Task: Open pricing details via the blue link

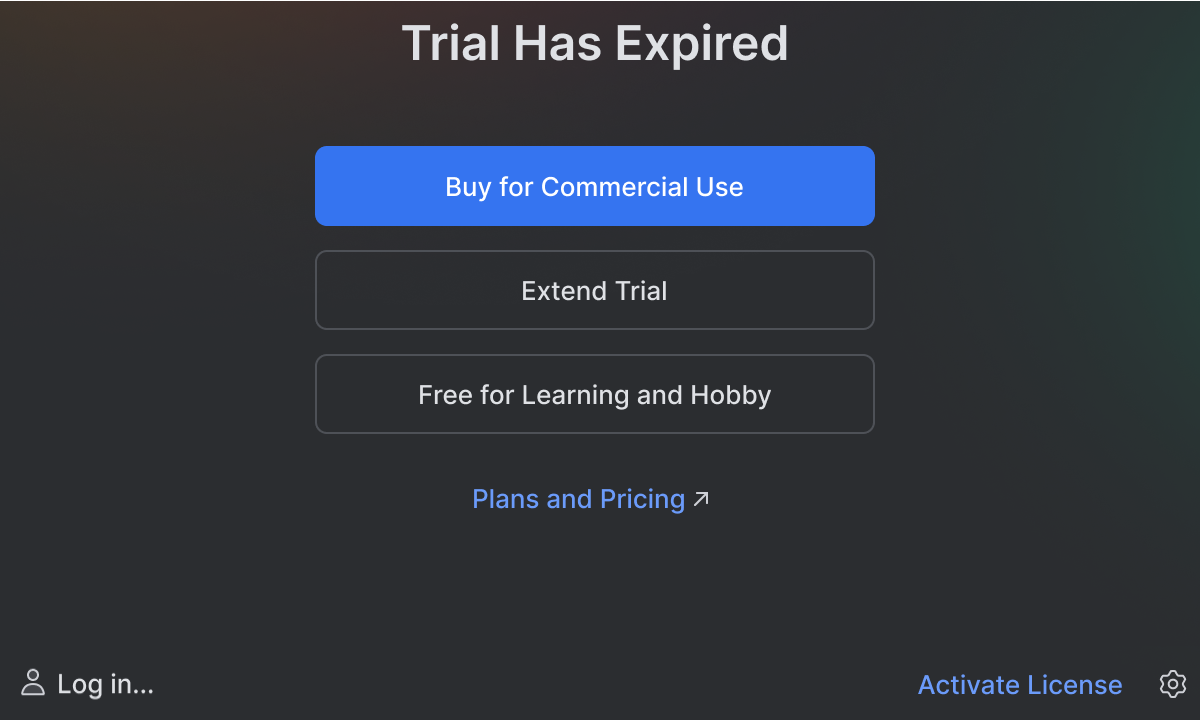Action: (580, 498)
